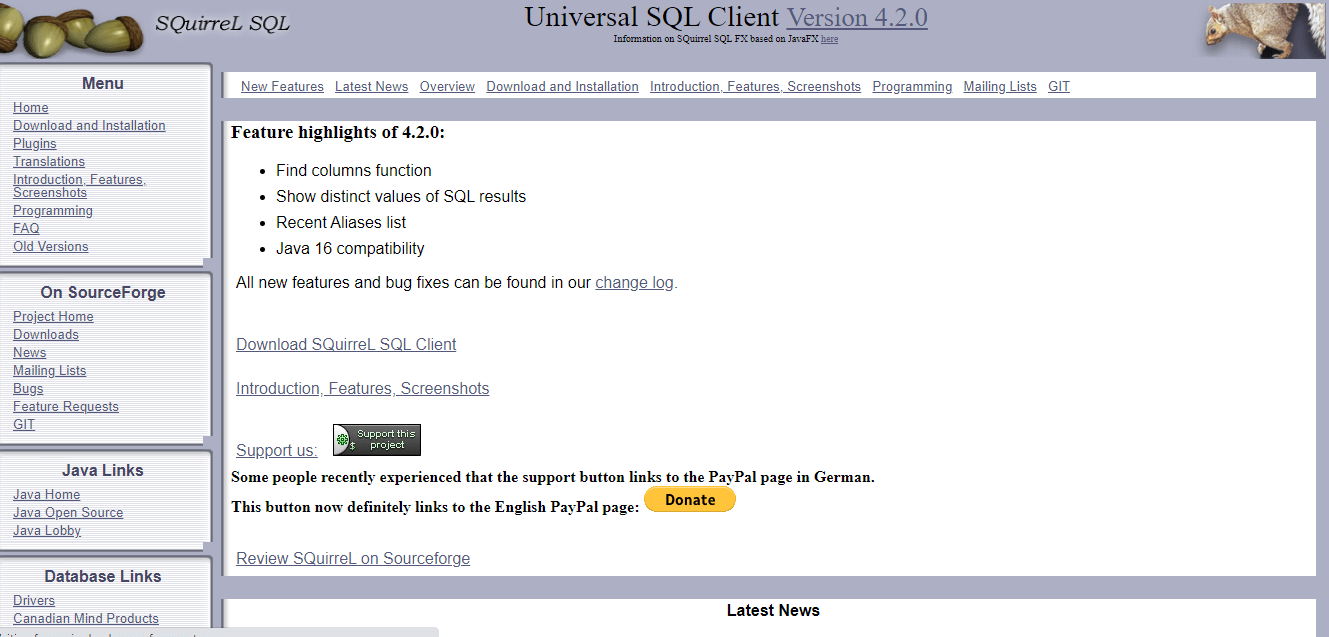Open Canadian Mind Products link
This screenshot has height=637, width=1329.
[x=86, y=619]
